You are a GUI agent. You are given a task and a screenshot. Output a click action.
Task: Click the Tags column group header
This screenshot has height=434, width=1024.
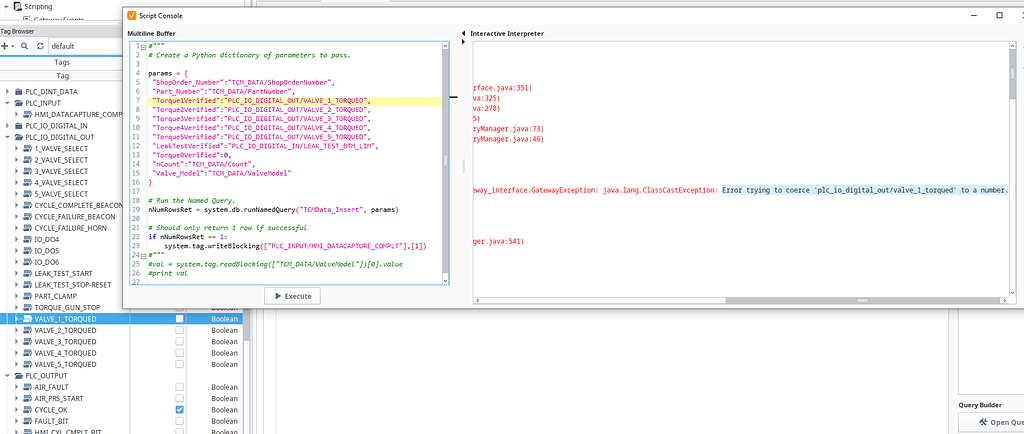pos(62,63)
